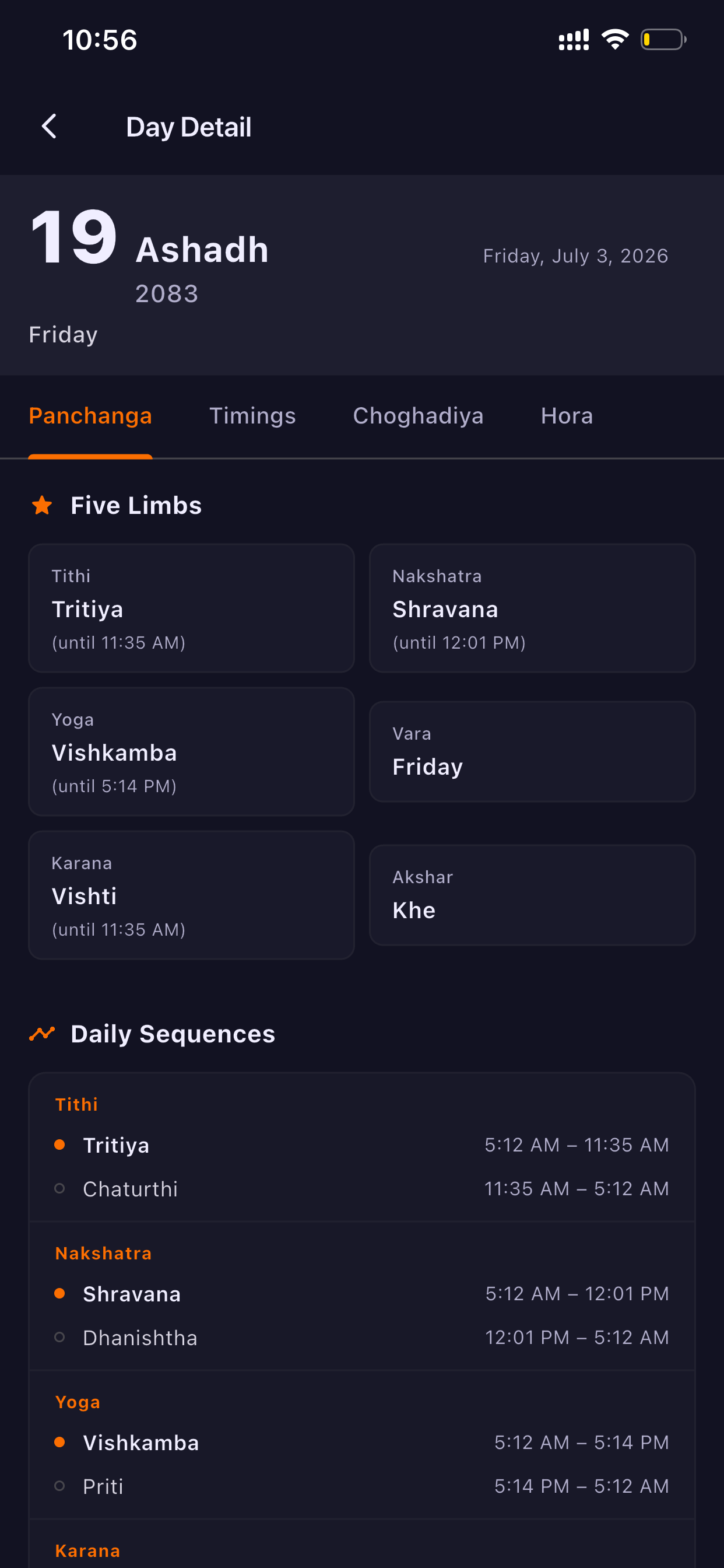Tap the Karana Vishti card

191,895
